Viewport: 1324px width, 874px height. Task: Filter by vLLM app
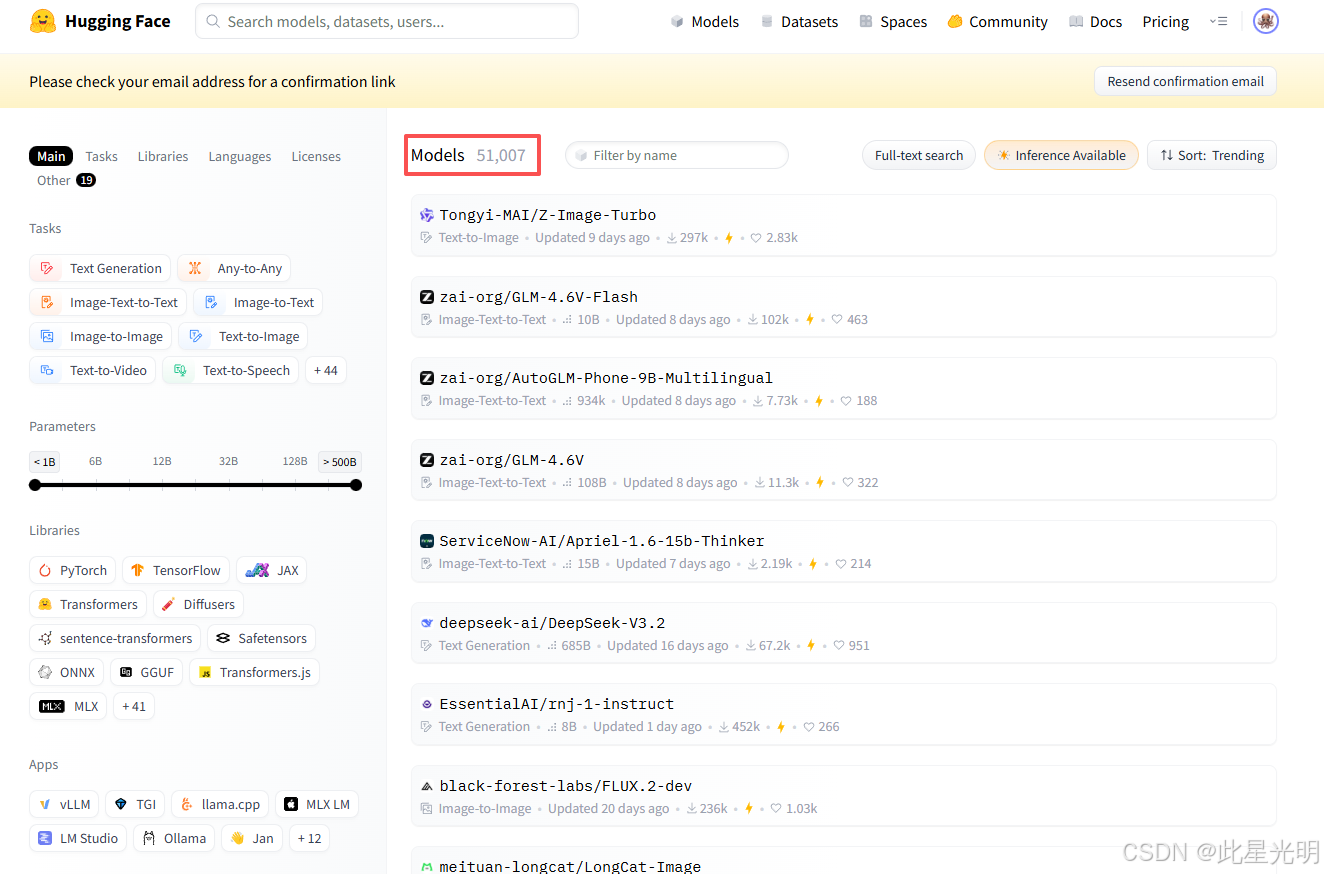click(x=64, y=804)
